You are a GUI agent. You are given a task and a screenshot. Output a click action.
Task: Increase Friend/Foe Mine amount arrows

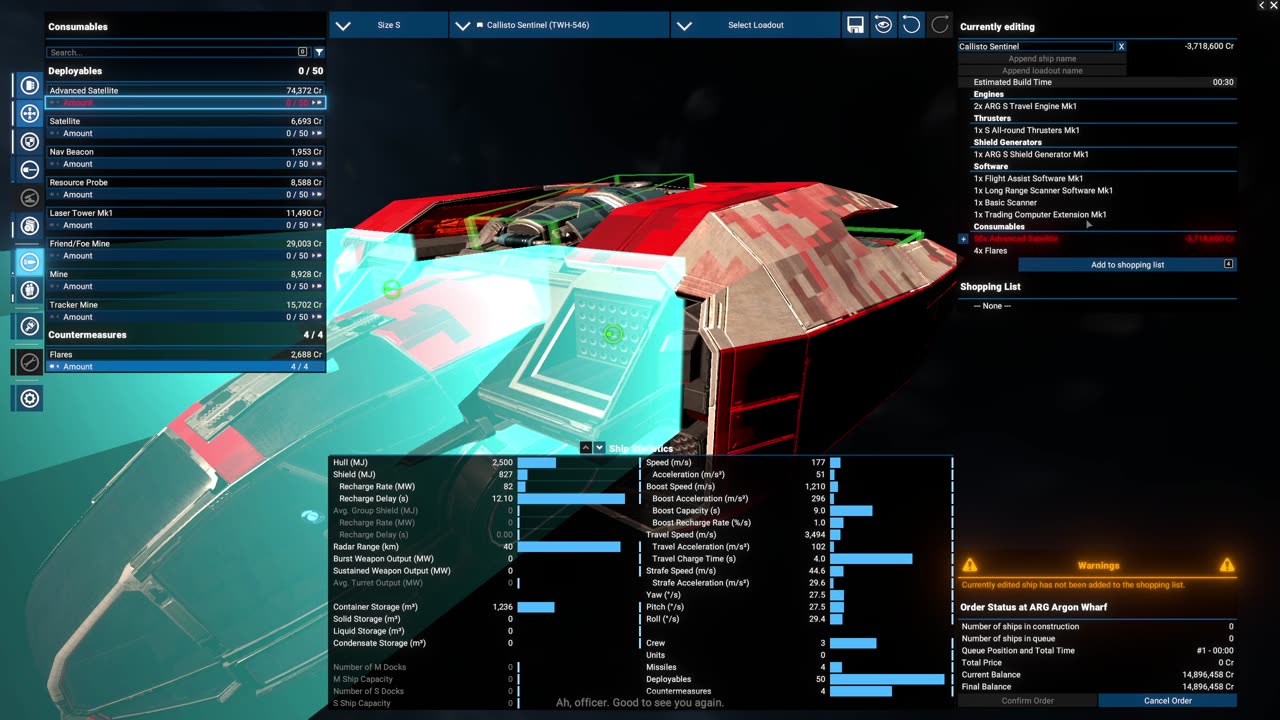pyautogui.click(x=318, y=256)
